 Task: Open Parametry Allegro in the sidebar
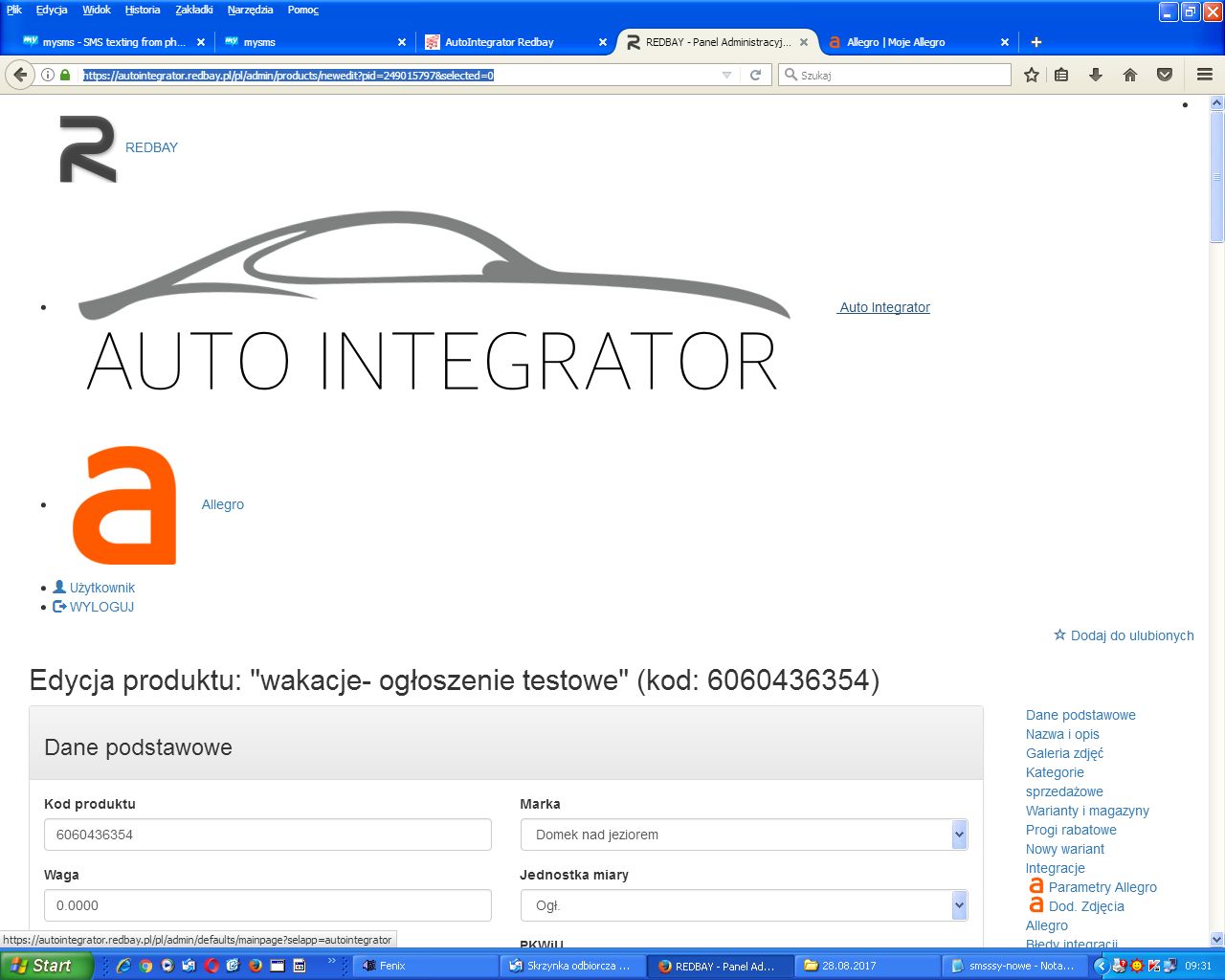click(1102, 887)
